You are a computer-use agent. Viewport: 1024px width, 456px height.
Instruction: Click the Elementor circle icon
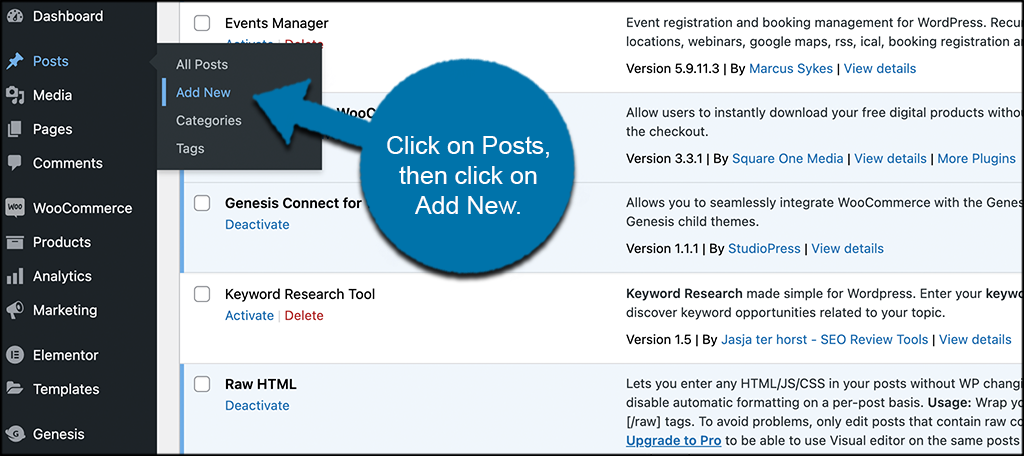tap(15, 355)
